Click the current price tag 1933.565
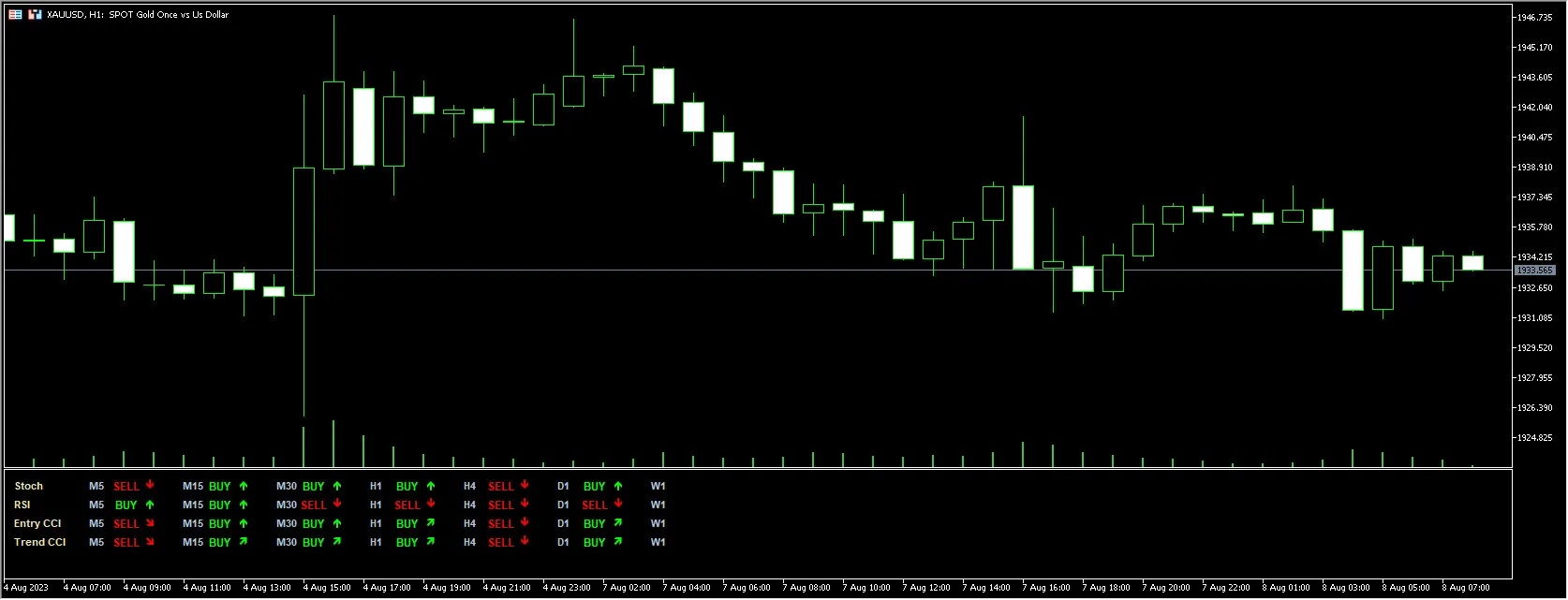The width and height of the screenshot is (1568, 600). [x=1534, y=271]
